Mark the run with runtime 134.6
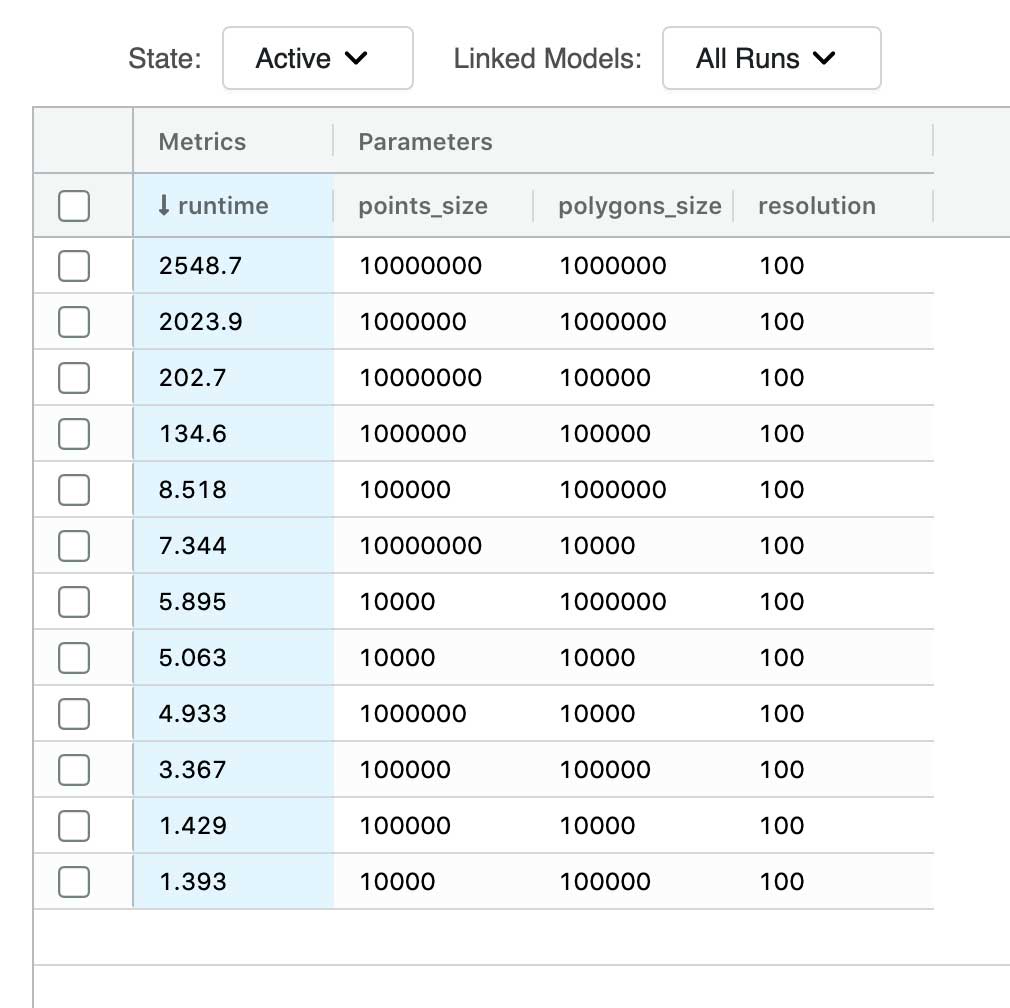 click(74, 434)
